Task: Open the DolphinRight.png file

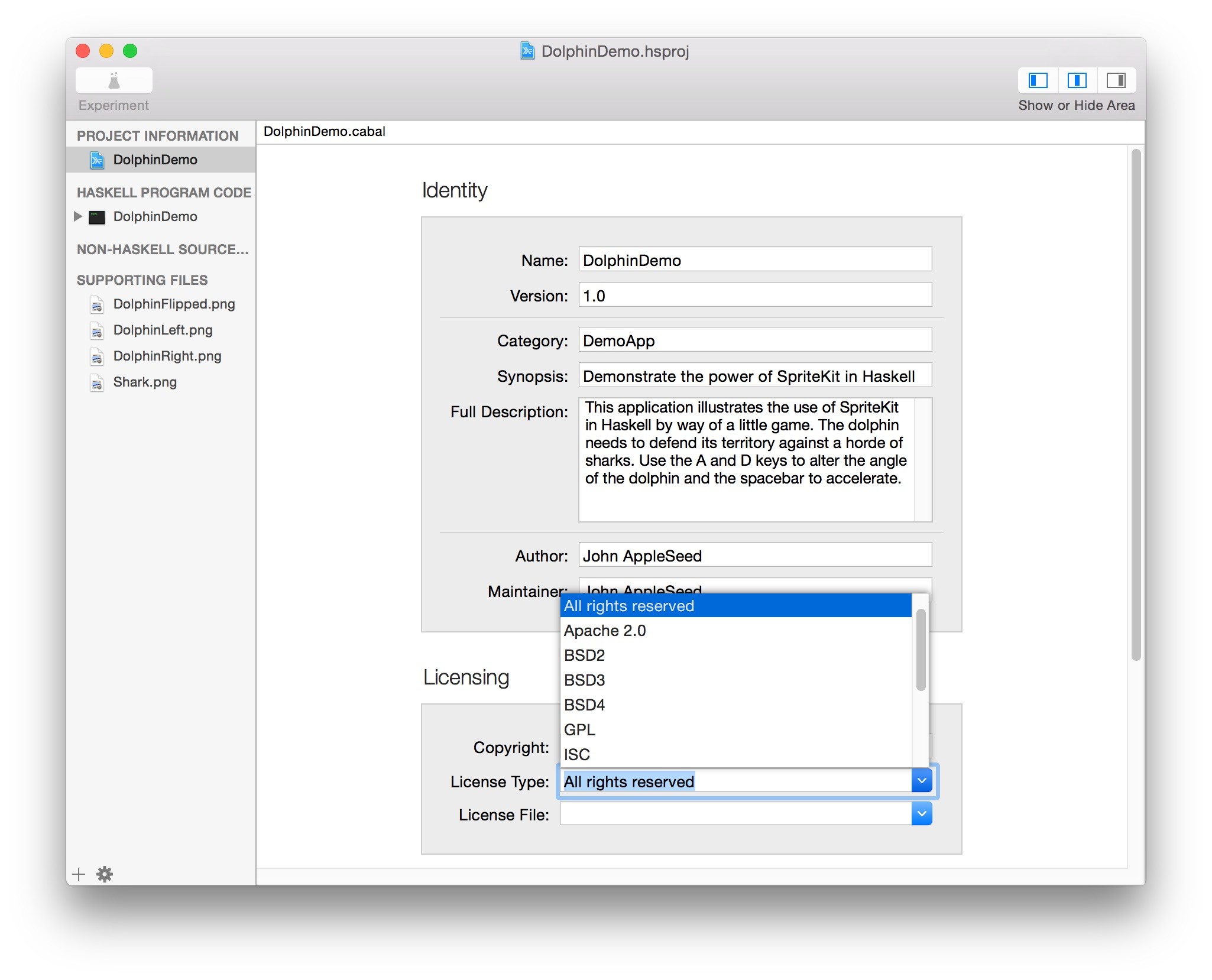Action: 167,356
